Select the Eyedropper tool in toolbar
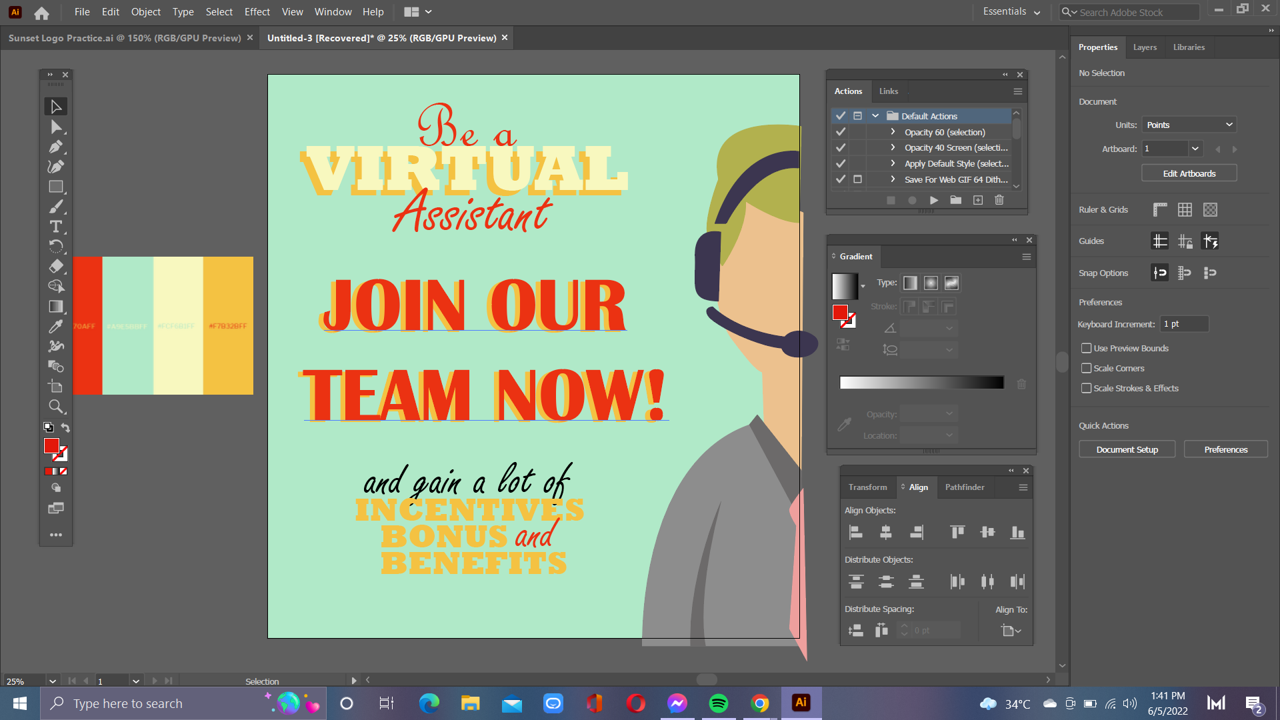The height and width of the screenshot is (720, 1280). click(56, 327)
